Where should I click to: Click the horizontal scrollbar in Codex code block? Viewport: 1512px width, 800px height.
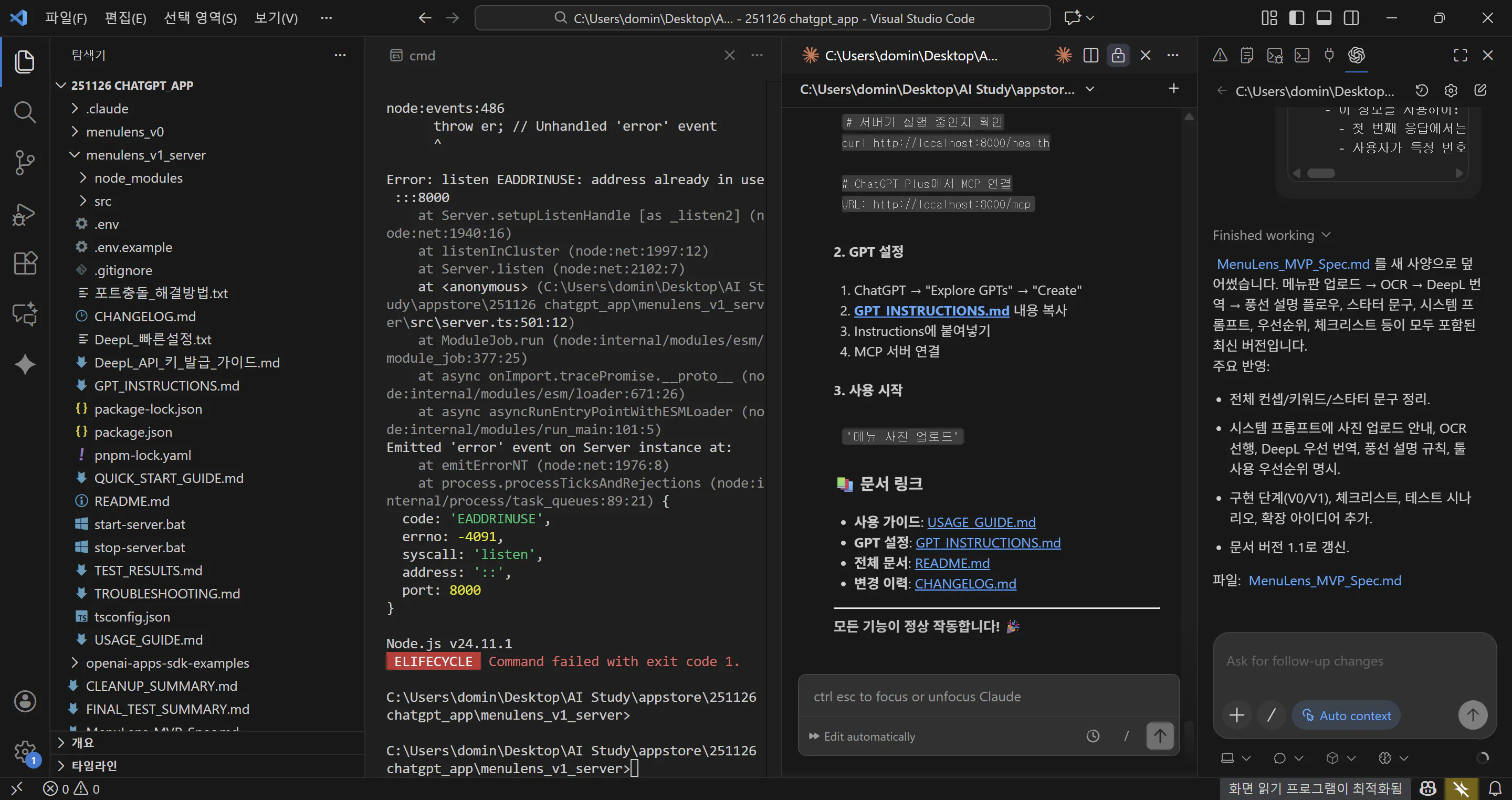1321,173
